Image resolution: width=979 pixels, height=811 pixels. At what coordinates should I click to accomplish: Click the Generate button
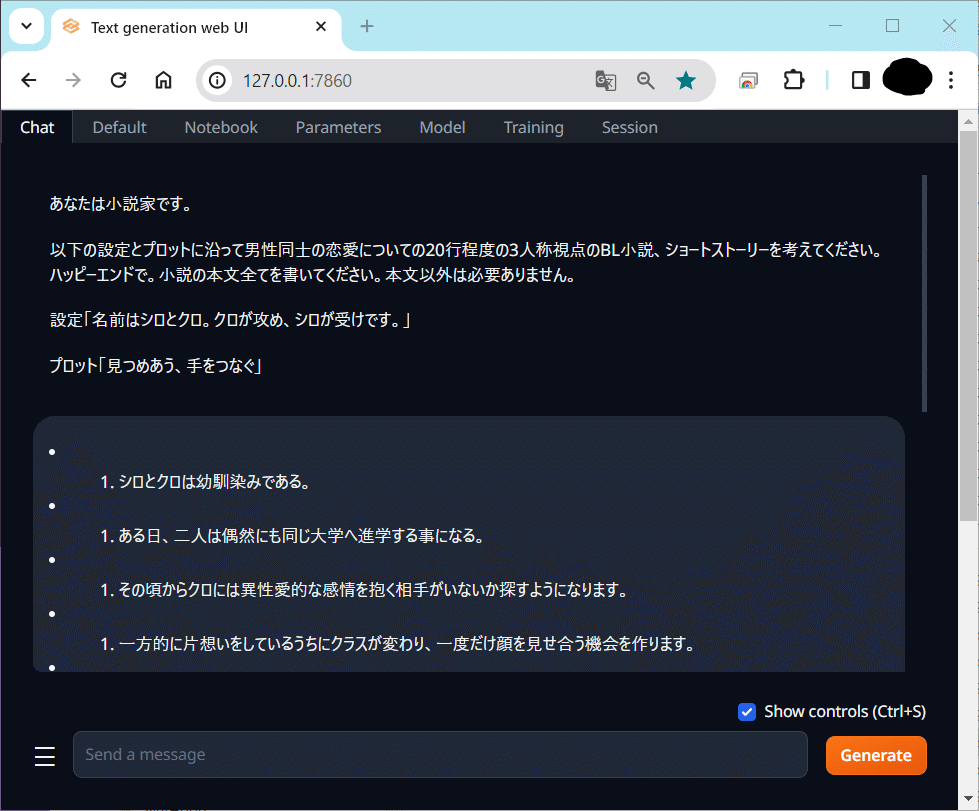pyautogui.click(x=875, y=755)
